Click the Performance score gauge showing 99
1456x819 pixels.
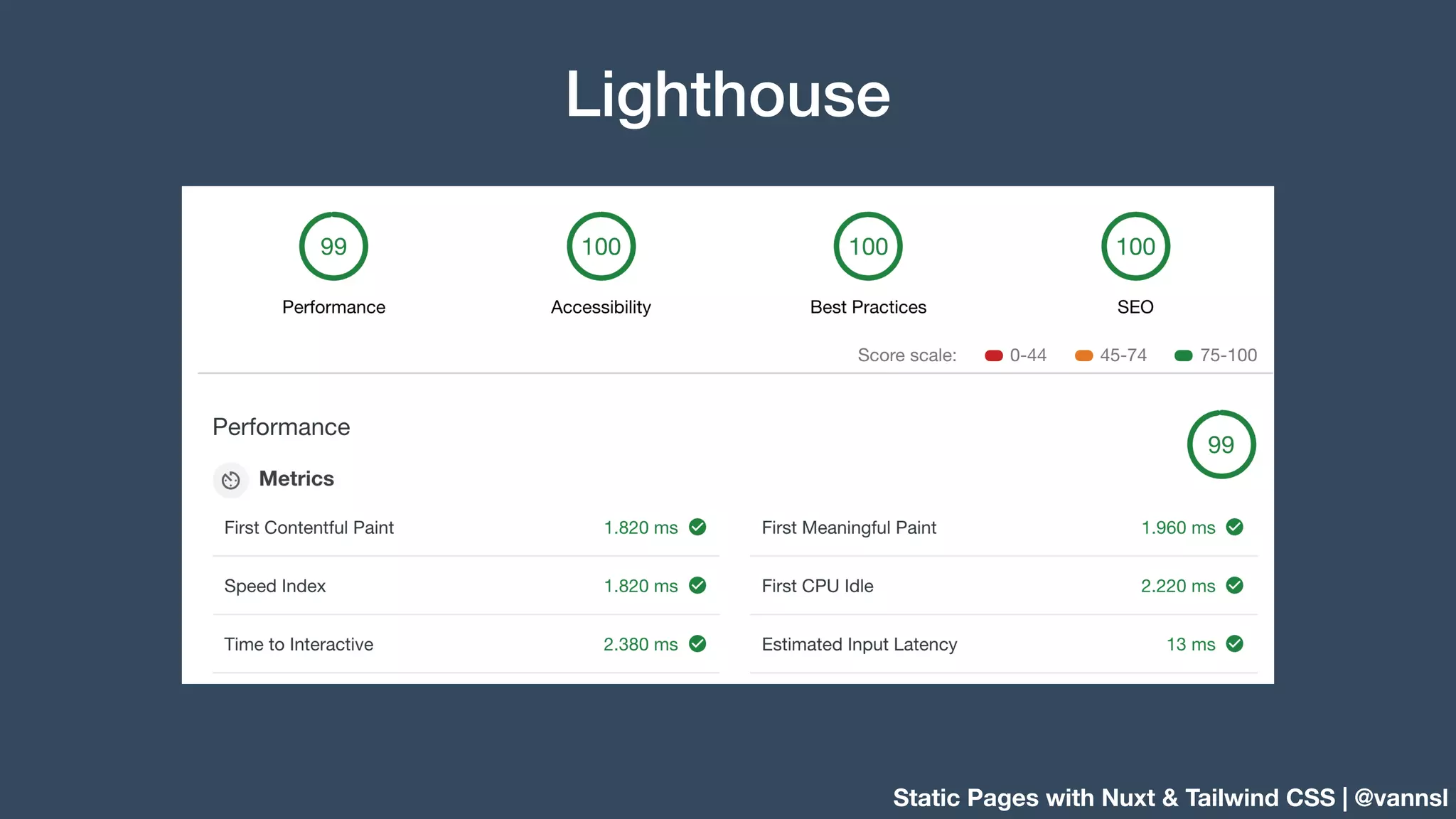pos(333,246)
